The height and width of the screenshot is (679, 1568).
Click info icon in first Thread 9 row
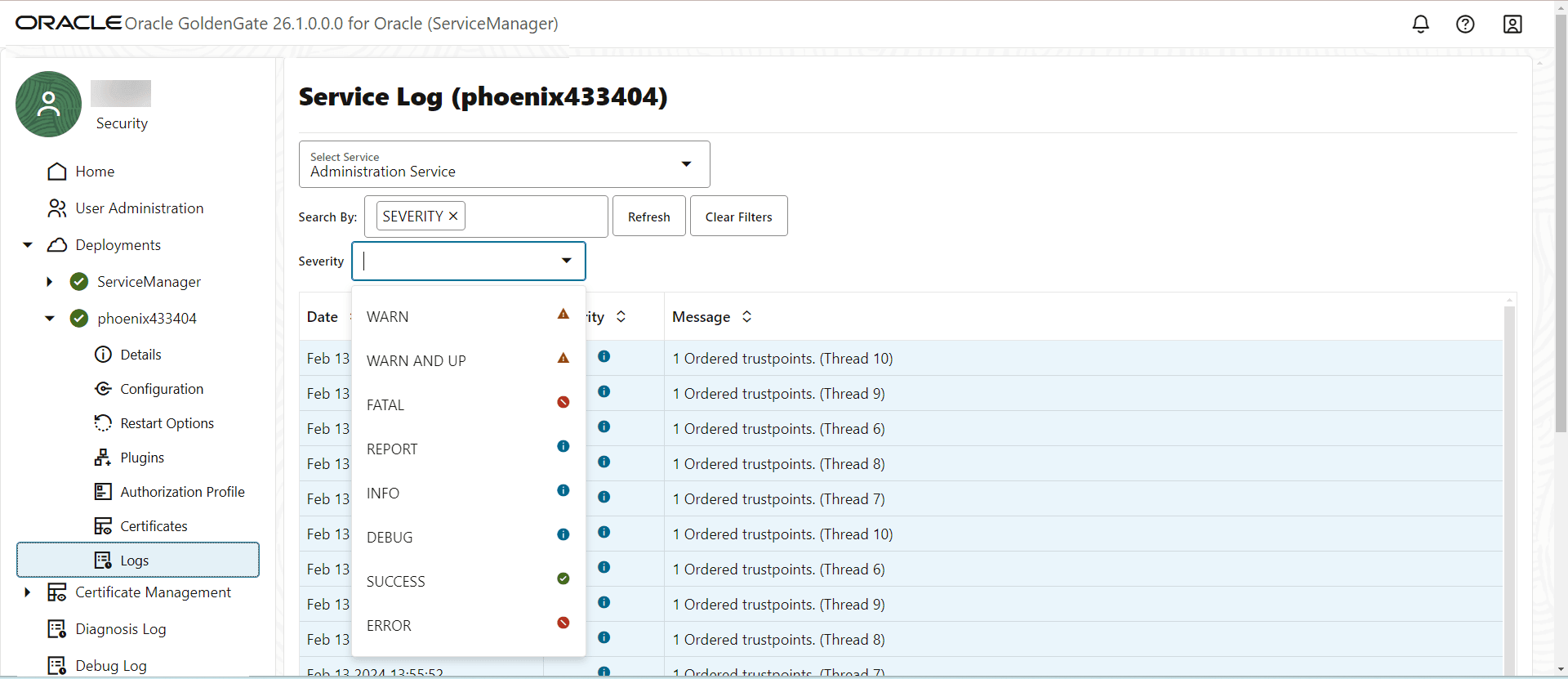click(x=604, y=391)
